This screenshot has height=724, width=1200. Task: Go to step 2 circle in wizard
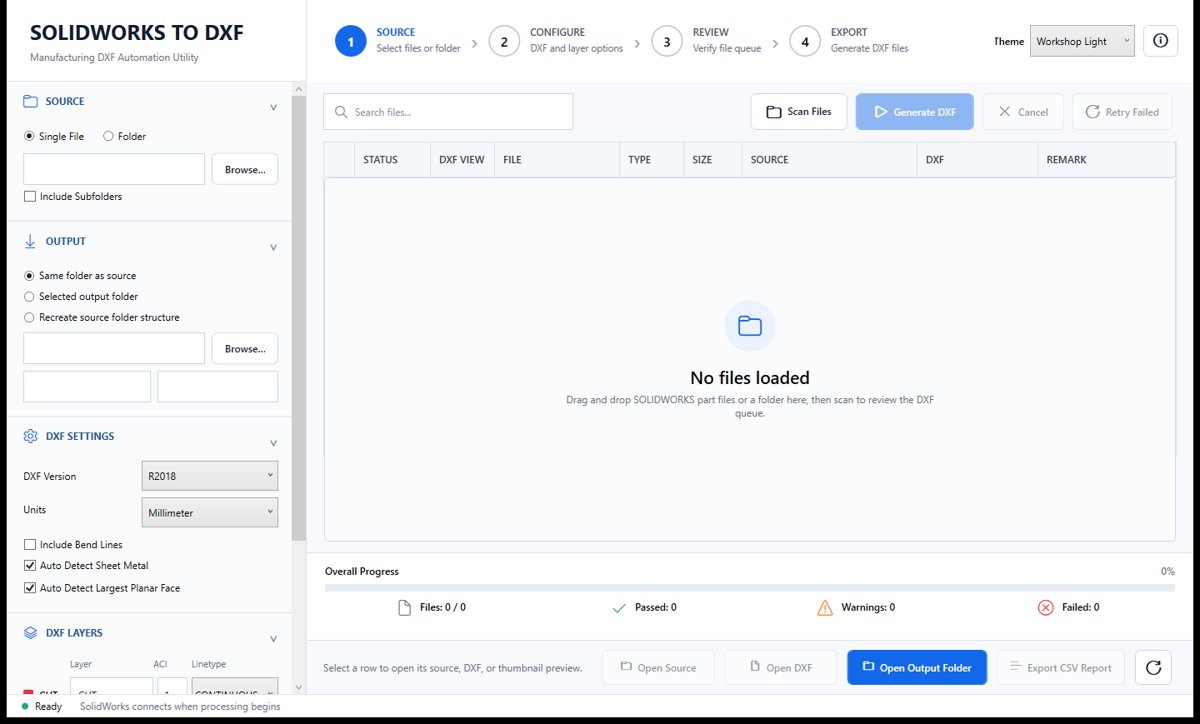point(504,41)
